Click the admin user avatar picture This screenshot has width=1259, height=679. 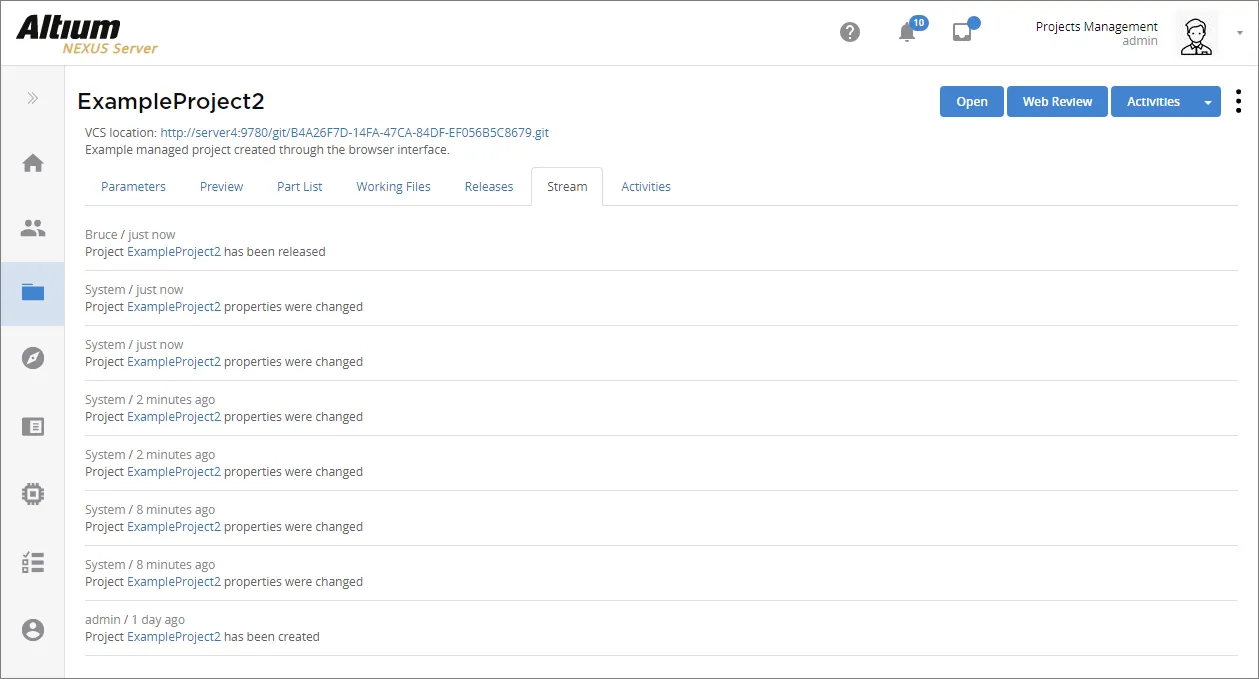pyautogui.click(x=1196, y=34)
